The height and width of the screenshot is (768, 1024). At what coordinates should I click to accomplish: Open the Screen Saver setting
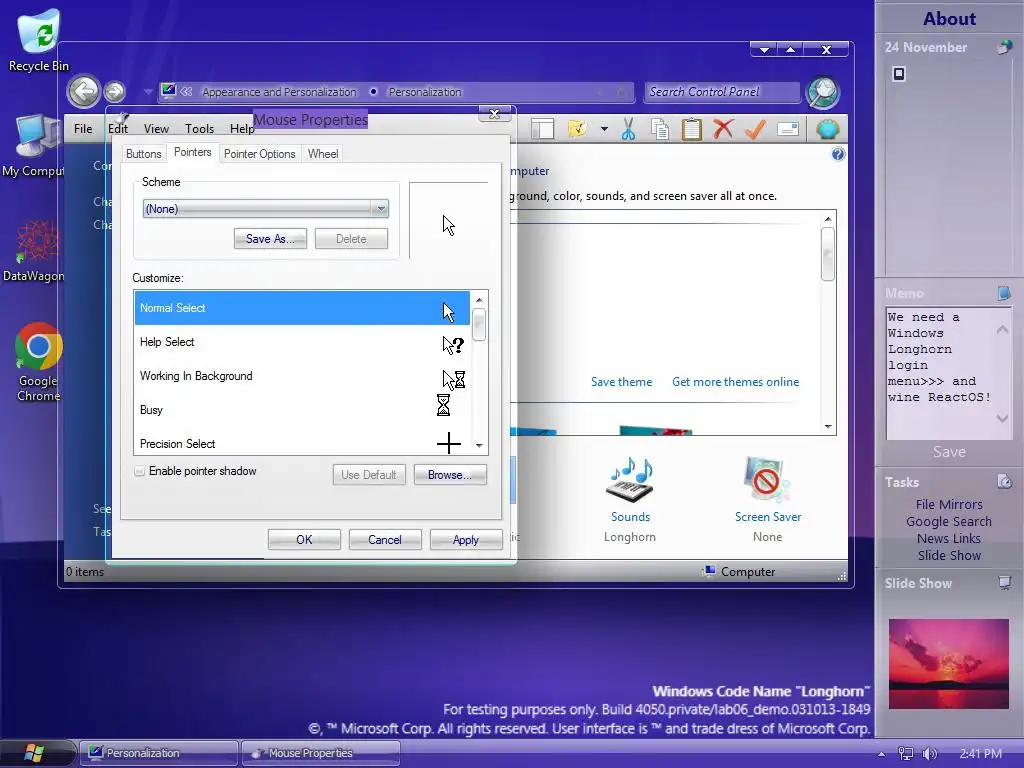[767, 500]
